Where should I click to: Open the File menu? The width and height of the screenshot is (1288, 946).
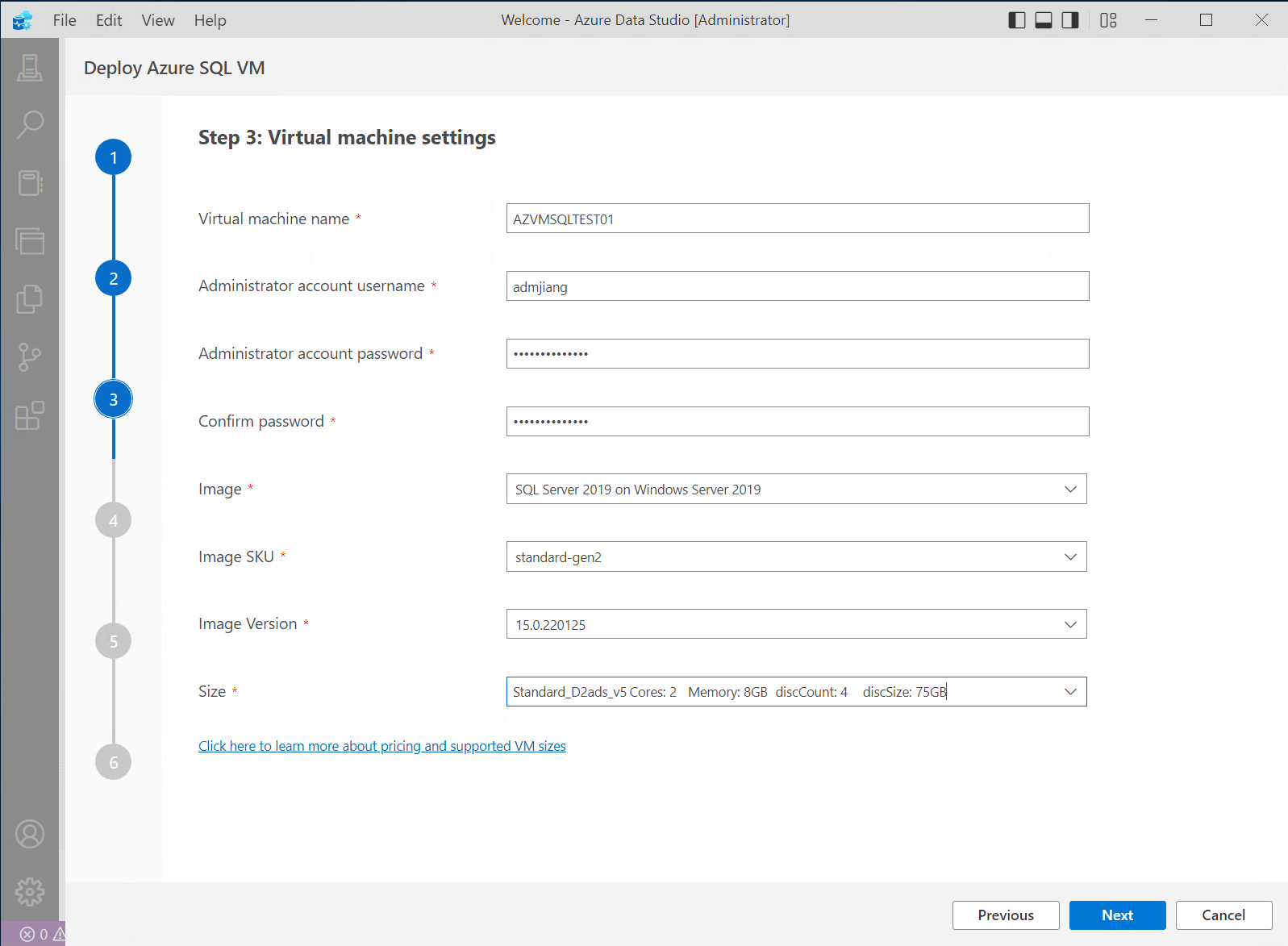(x=65, y=20)
